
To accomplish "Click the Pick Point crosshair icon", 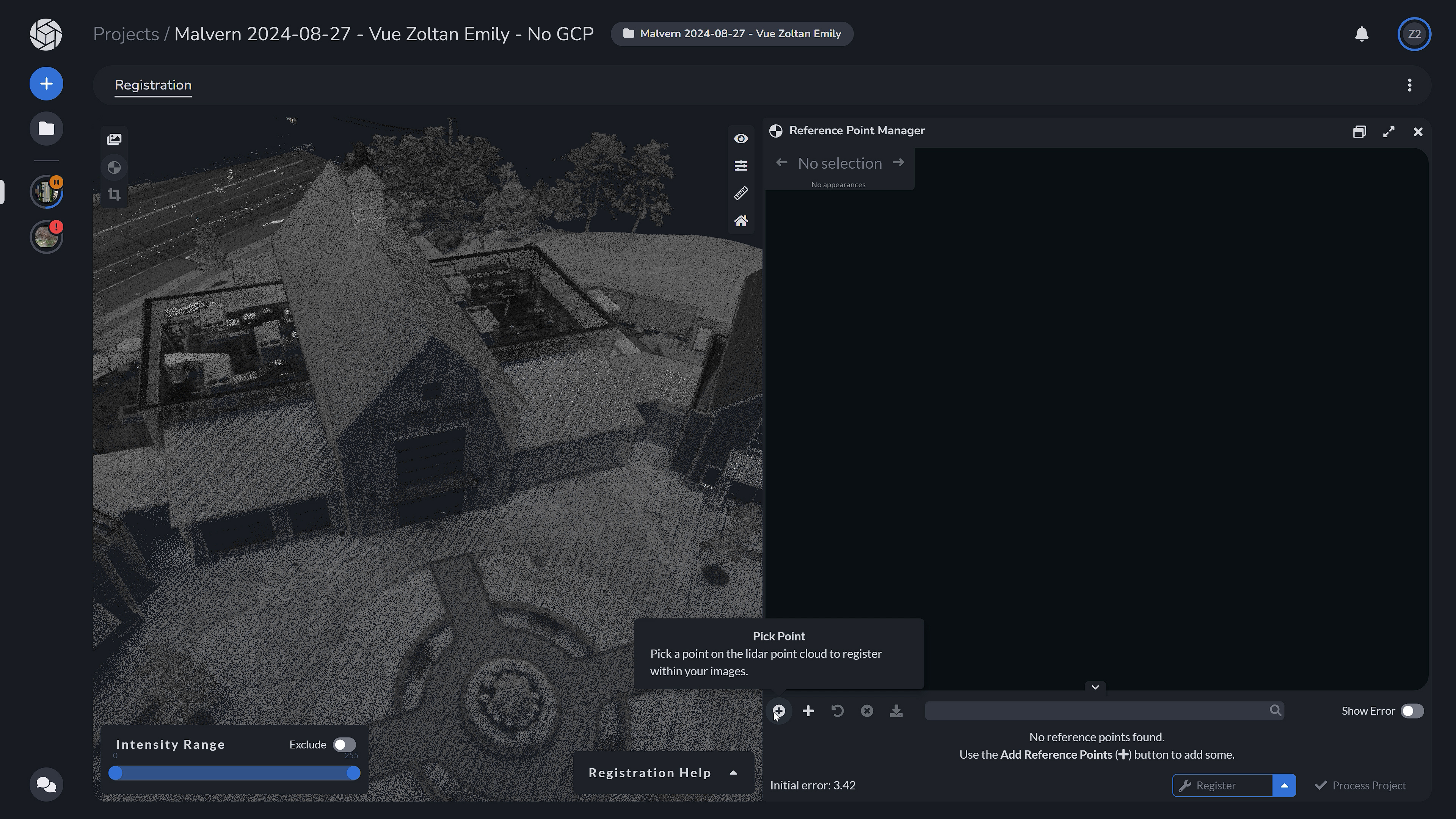I will 779,711.
